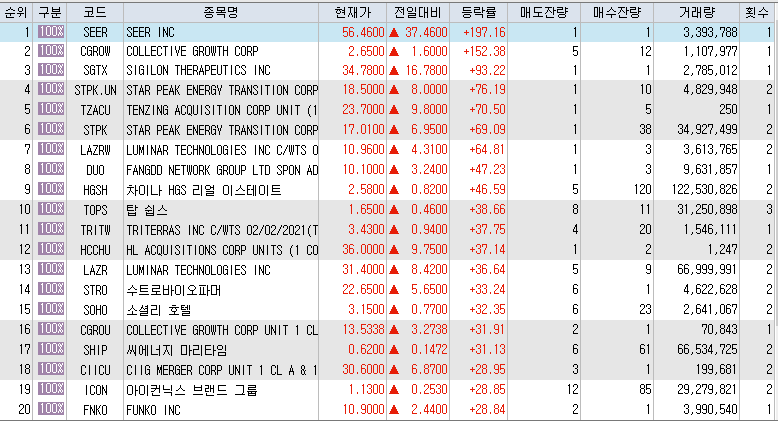Select the SOHO ticker code
Screen dimensions: 778x421
(x=95, y=310)
